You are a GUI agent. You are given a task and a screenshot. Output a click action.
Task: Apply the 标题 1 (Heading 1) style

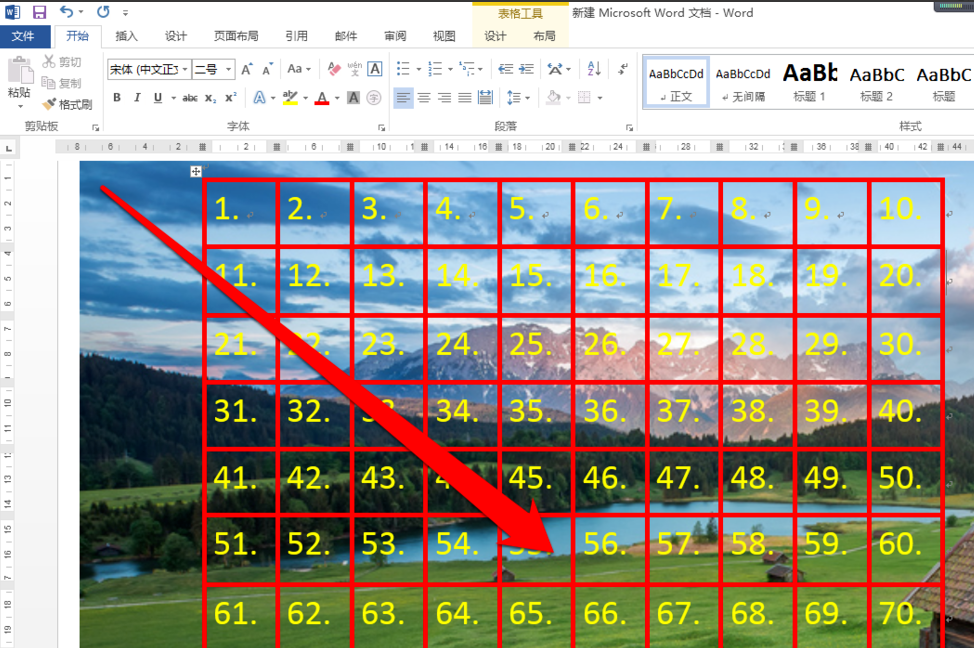click(809, 83)
